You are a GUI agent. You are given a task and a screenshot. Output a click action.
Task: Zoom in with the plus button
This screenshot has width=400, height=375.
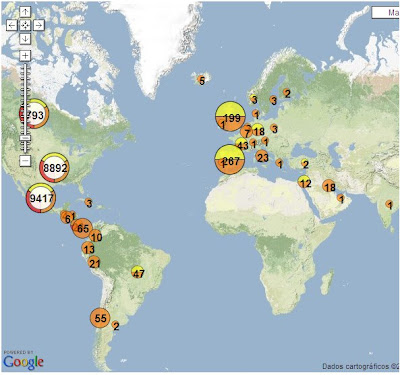[x=25, y=56]
